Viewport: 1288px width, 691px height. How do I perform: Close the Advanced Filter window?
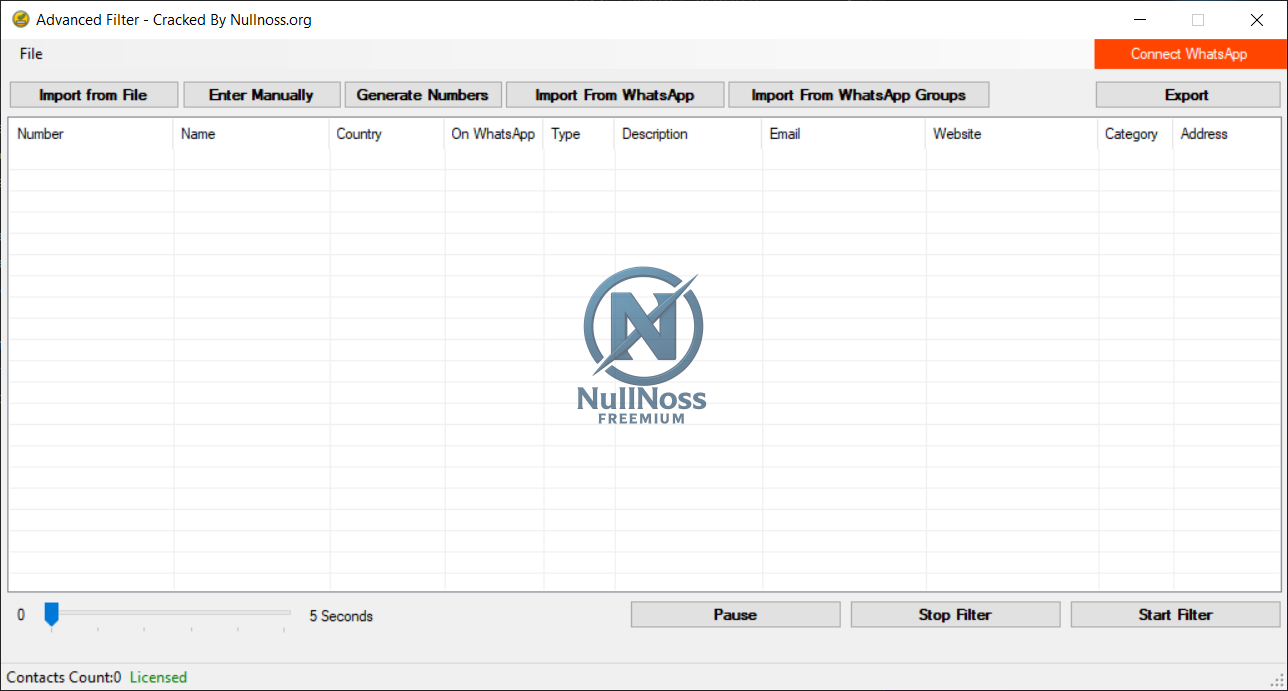1257,19
